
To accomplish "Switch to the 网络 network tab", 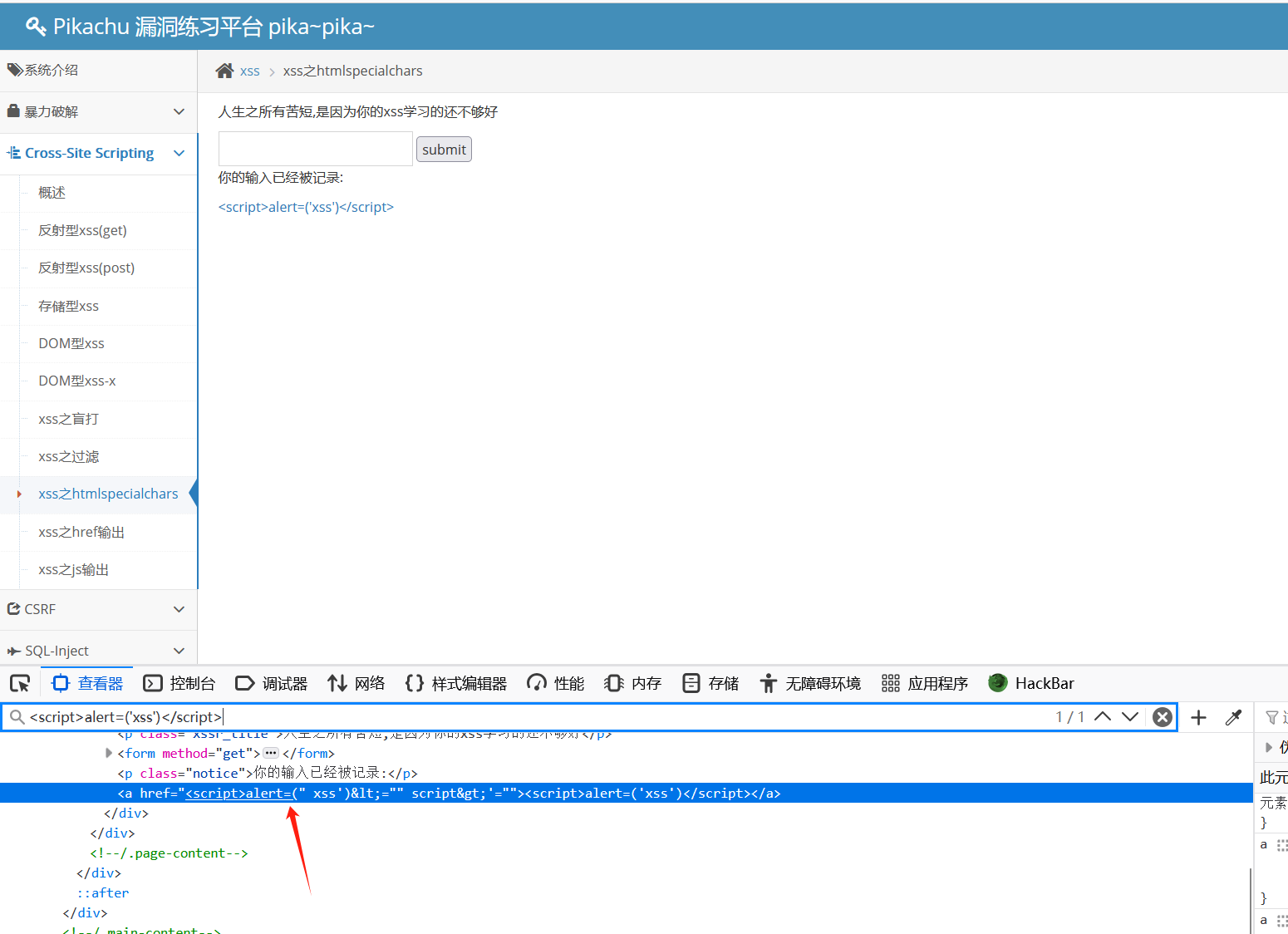I will point(356,684).
